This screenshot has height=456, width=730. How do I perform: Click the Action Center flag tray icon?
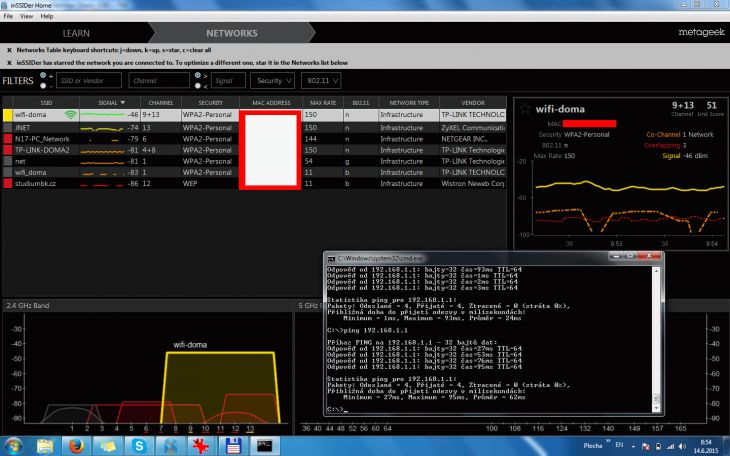(x=646, y=446)
